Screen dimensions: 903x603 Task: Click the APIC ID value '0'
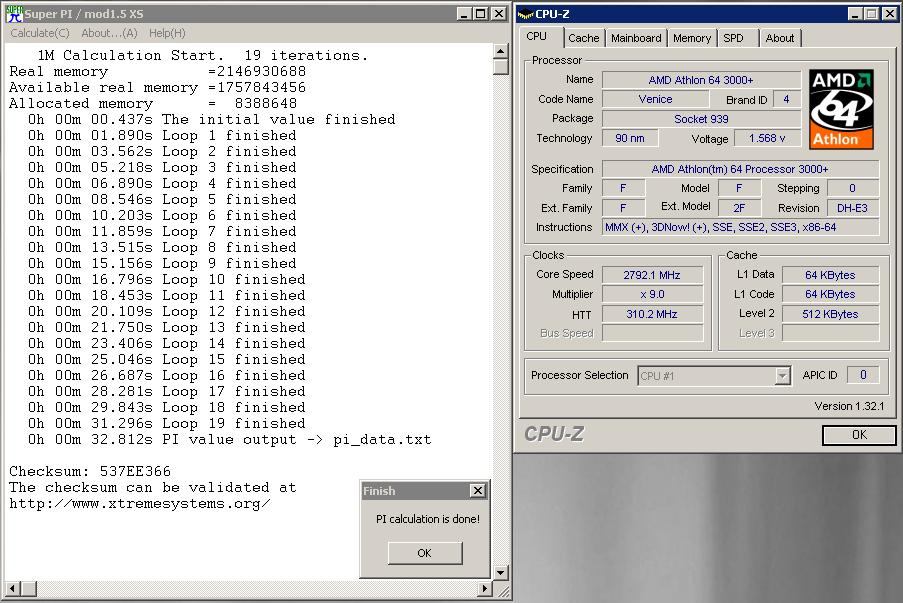coord(863,375)
